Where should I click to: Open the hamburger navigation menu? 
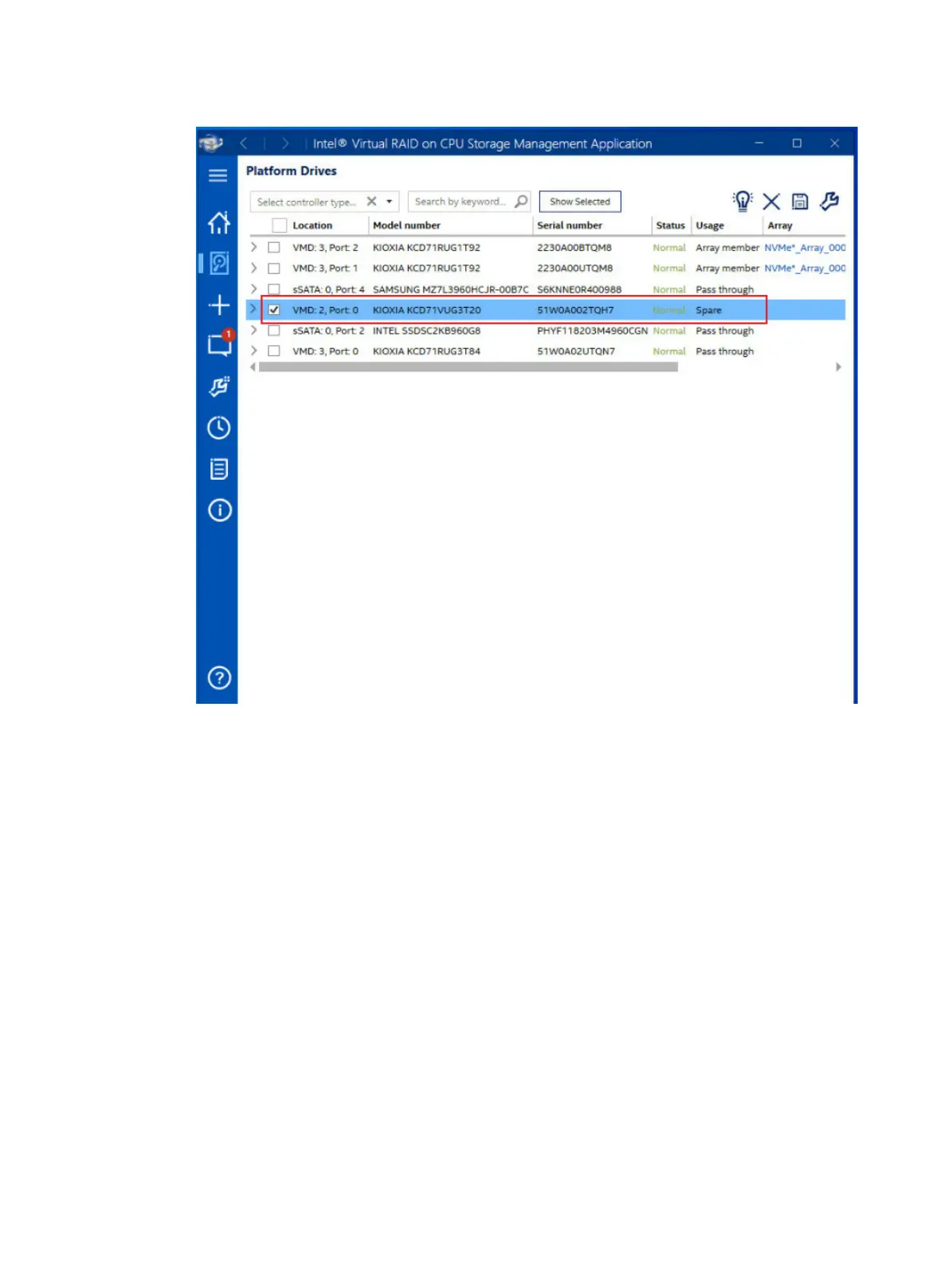click(217, 175)
